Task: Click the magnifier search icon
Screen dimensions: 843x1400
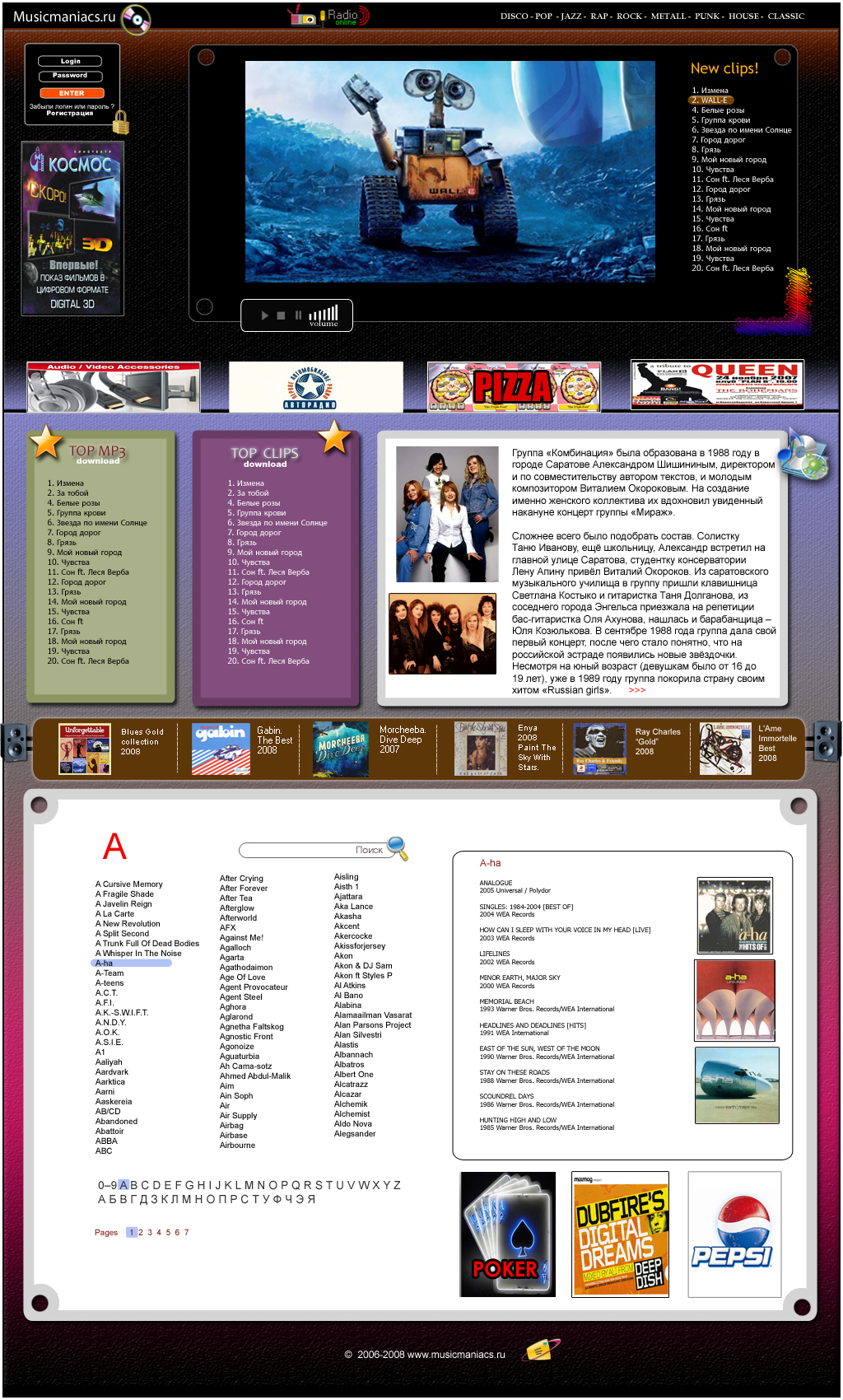Action: [398, 847]
